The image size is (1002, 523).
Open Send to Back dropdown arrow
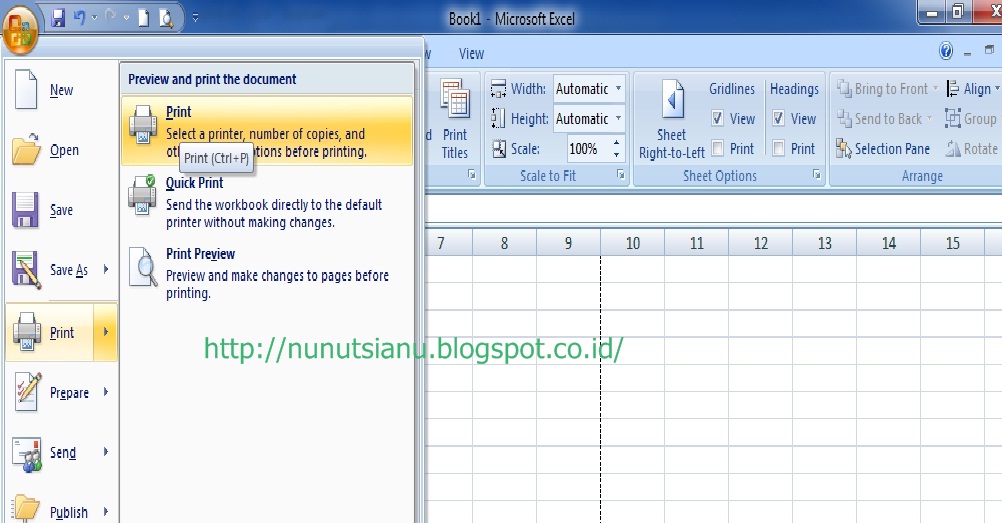[929, 118]
